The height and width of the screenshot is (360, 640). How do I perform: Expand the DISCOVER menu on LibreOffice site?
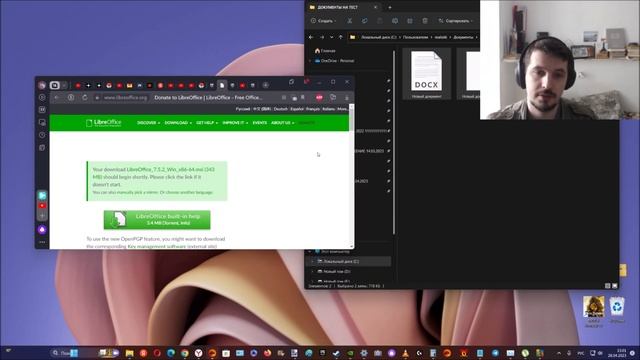tap(148, 123)
